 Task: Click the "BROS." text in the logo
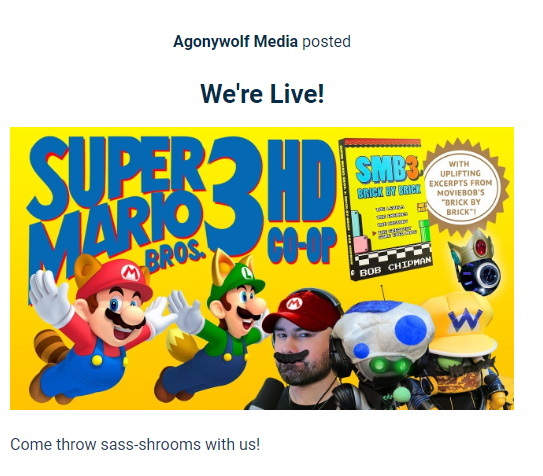173,258
